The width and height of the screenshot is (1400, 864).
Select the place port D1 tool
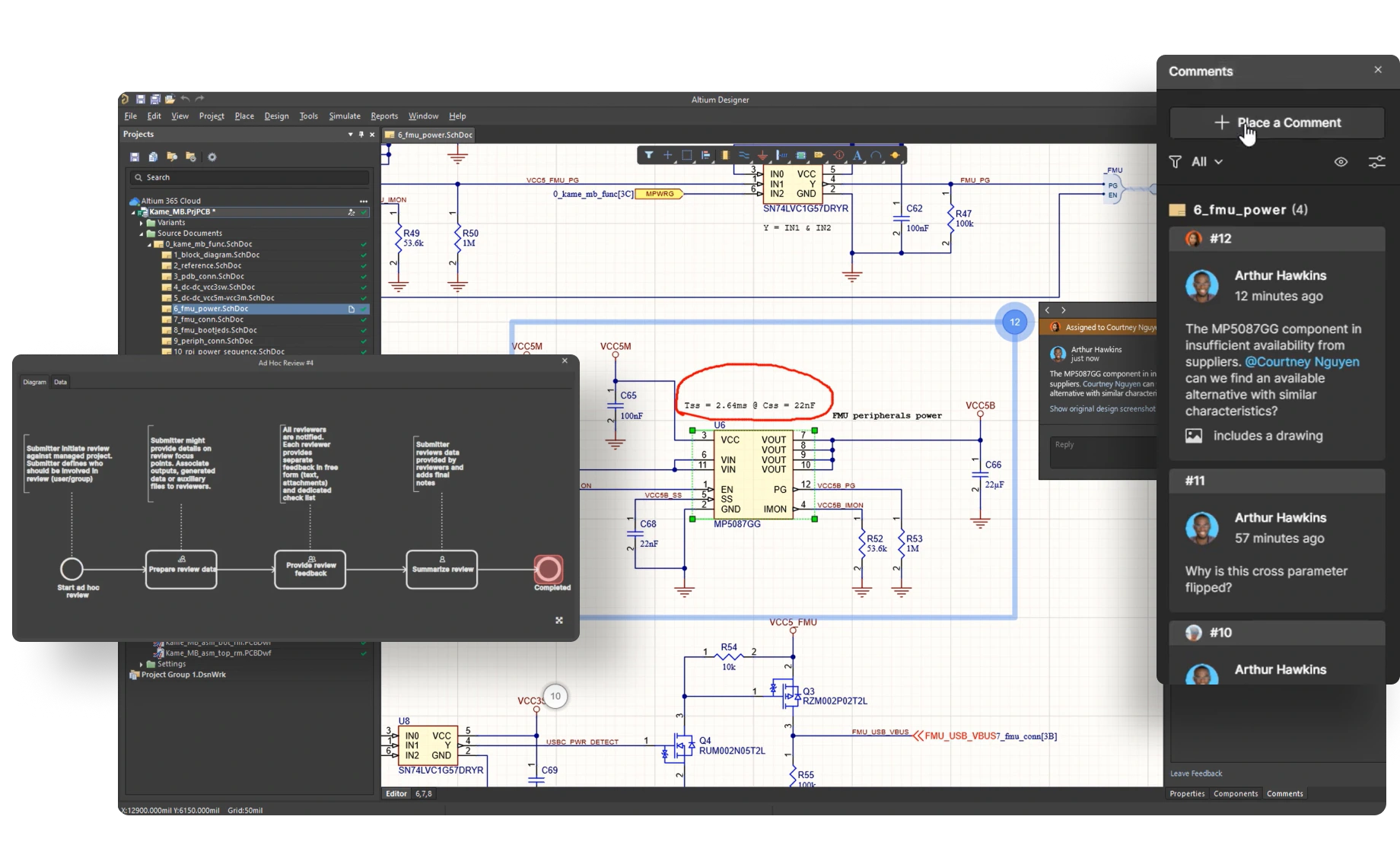coord(819,155)
